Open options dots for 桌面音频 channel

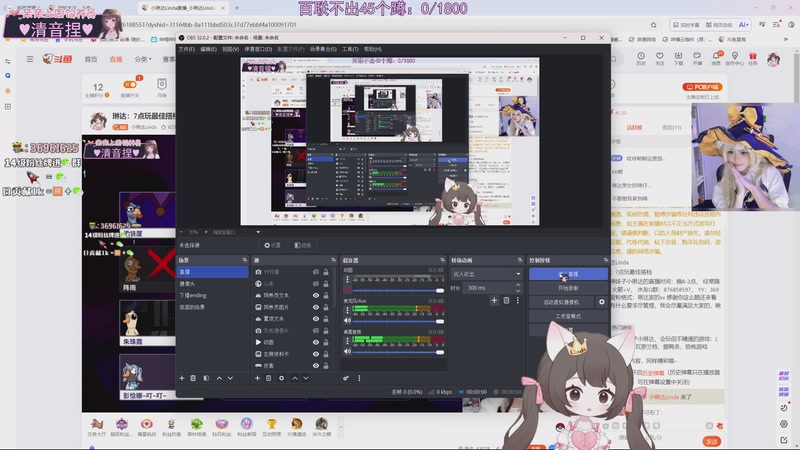pos(348,340)
